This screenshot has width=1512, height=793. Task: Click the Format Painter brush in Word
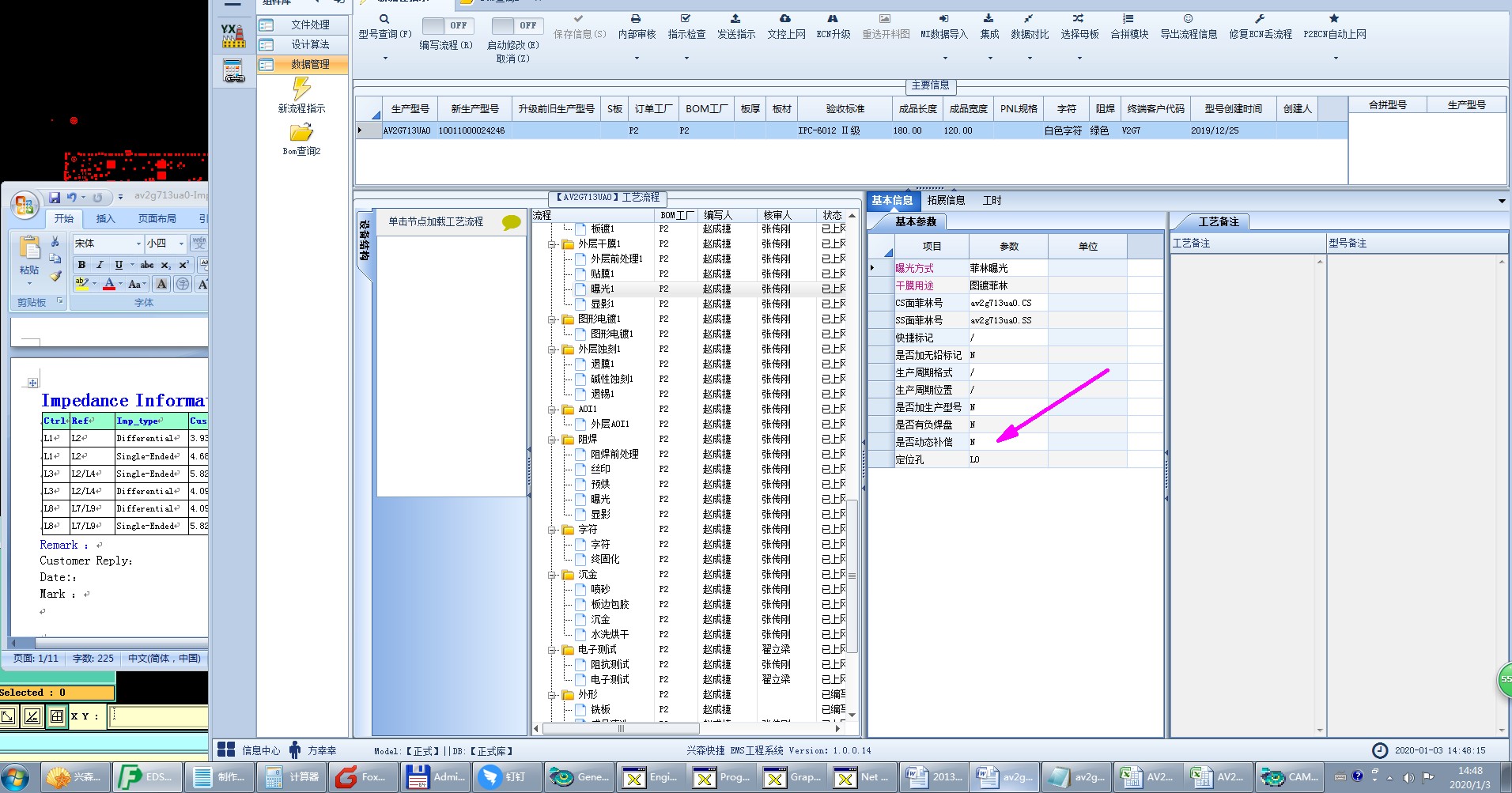pos(55,276)
